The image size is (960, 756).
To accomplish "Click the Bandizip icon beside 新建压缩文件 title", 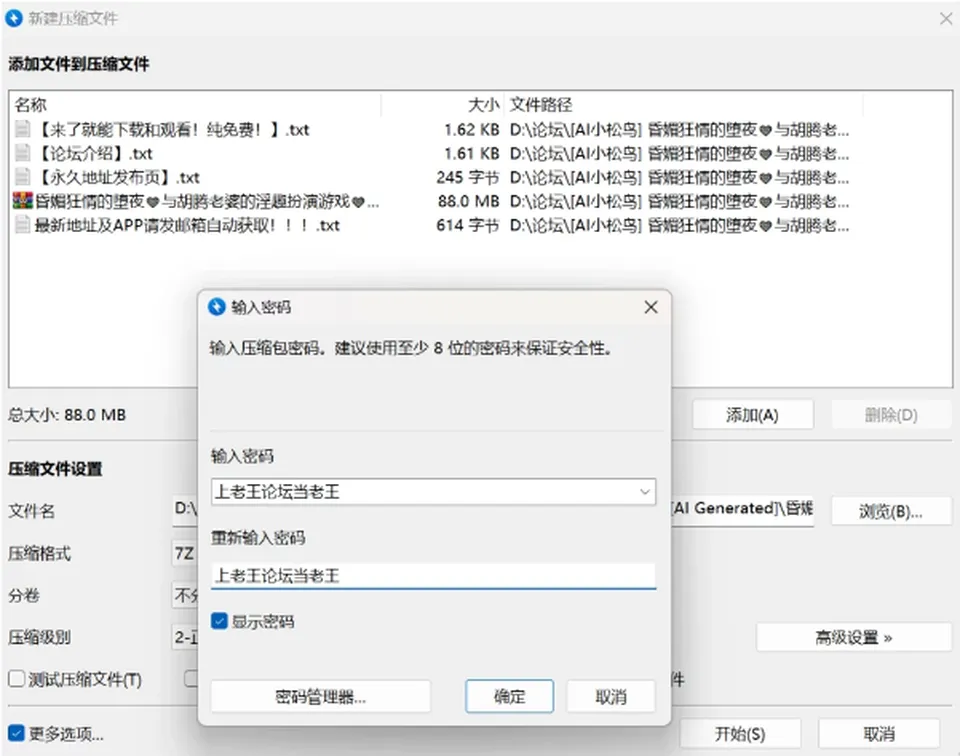I will coord(13,18).
